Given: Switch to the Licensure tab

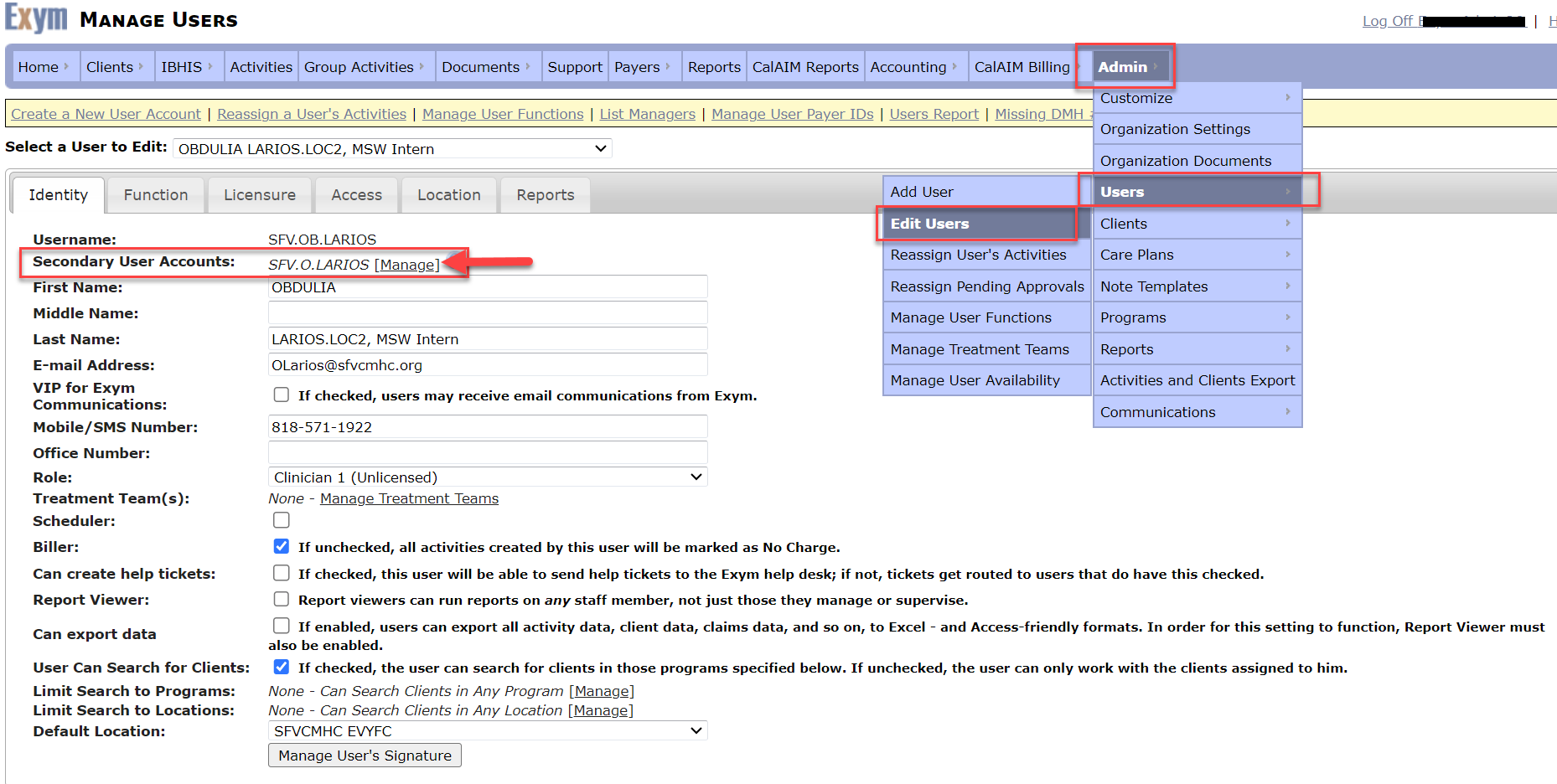Looking at the screenshot, I should click(x=260, y=195).
